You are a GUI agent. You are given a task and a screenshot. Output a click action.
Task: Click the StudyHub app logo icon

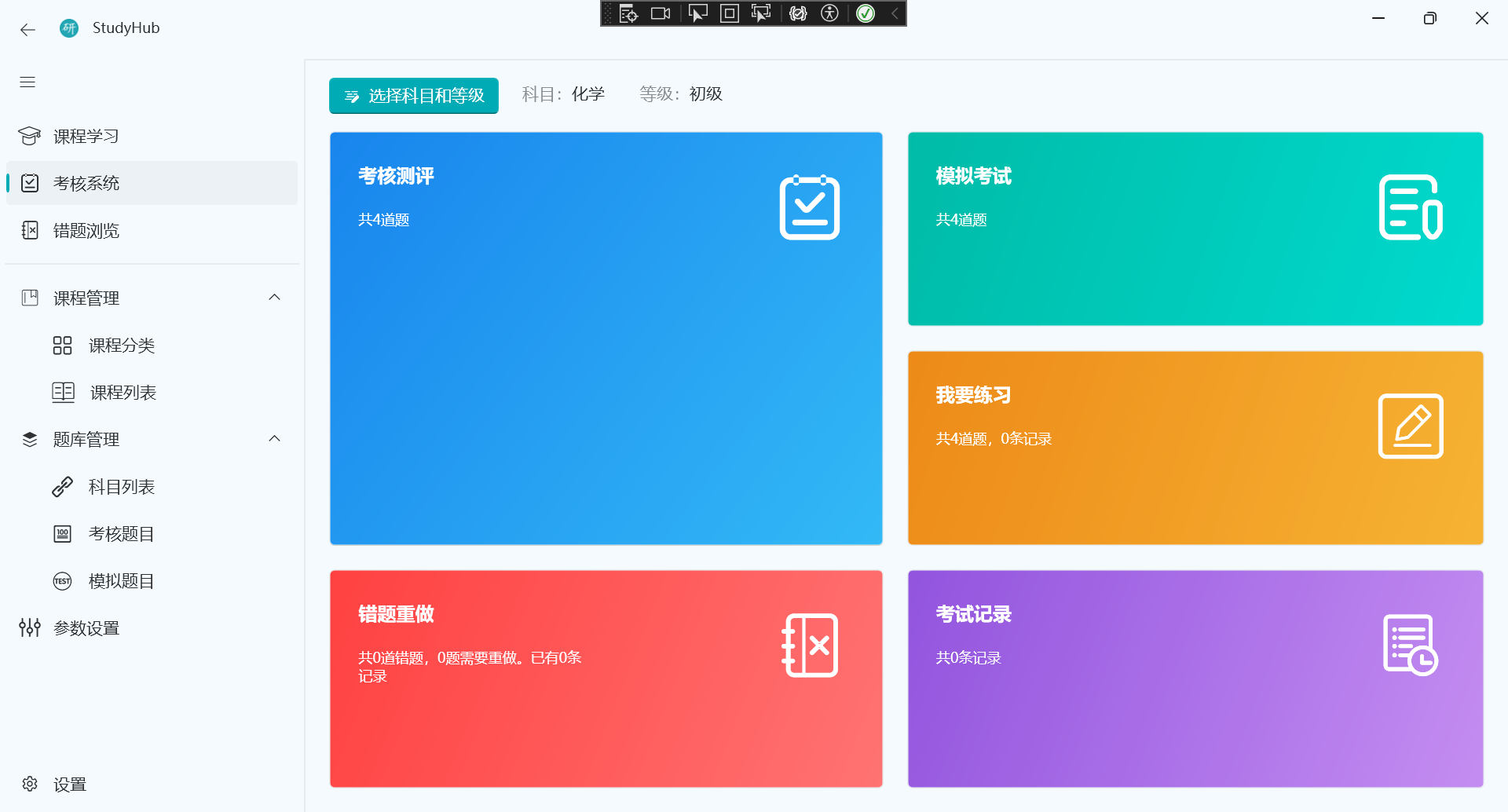coord(69,28)
